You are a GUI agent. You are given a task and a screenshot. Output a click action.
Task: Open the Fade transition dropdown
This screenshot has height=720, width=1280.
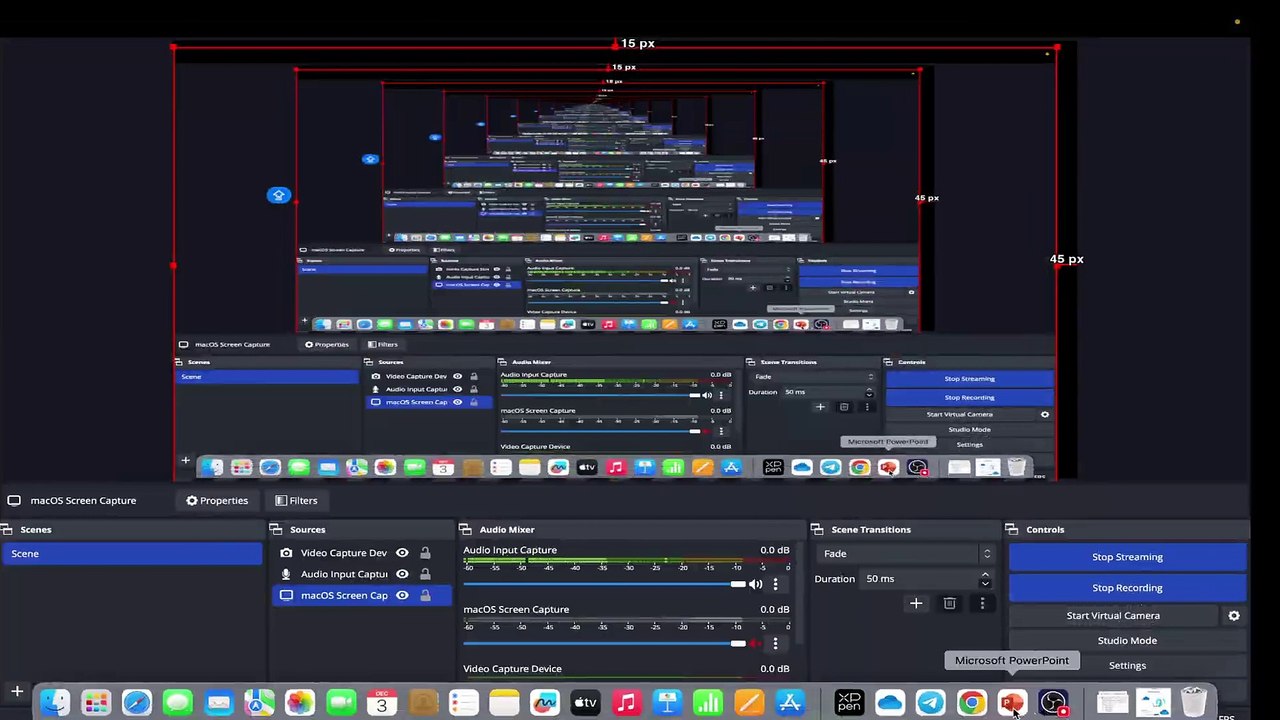(905, 554)
